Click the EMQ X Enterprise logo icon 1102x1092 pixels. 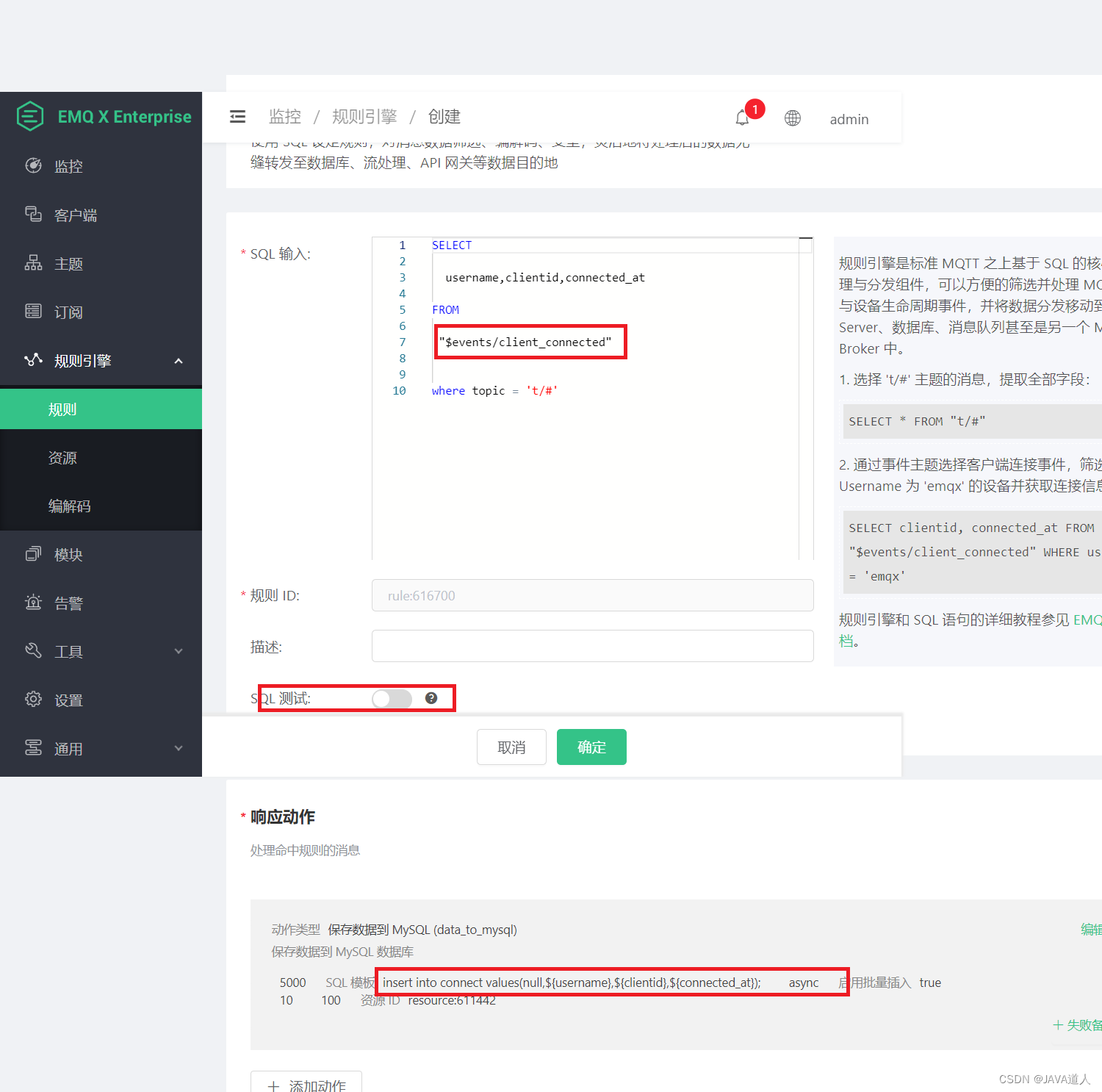30,116
